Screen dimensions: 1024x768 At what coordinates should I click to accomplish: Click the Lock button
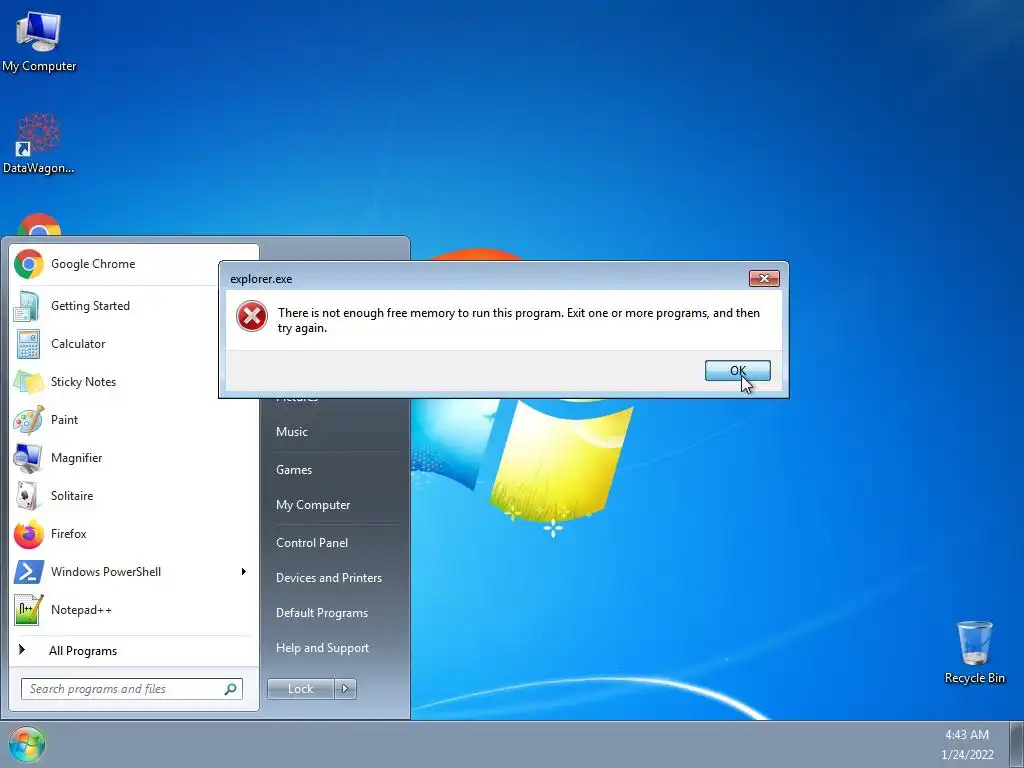300,688
